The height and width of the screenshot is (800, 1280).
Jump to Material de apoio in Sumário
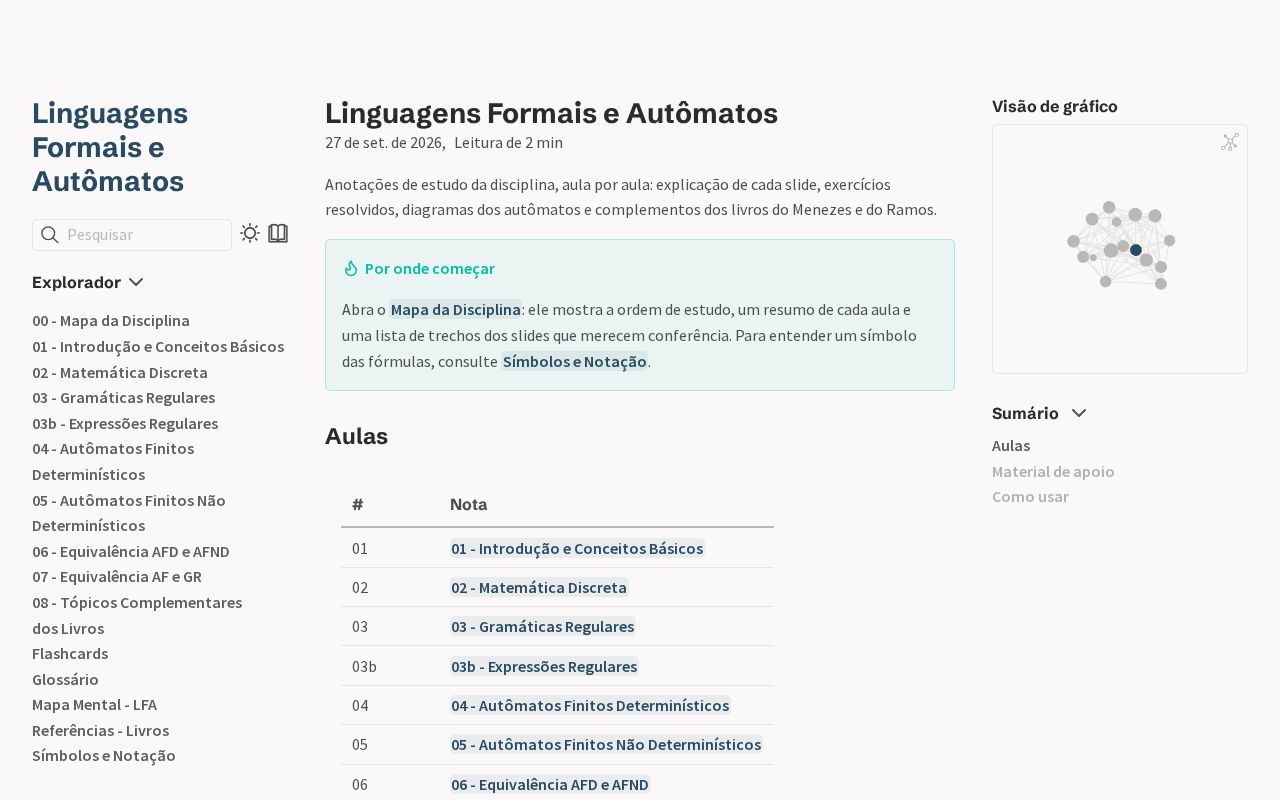pos(1053,472)
